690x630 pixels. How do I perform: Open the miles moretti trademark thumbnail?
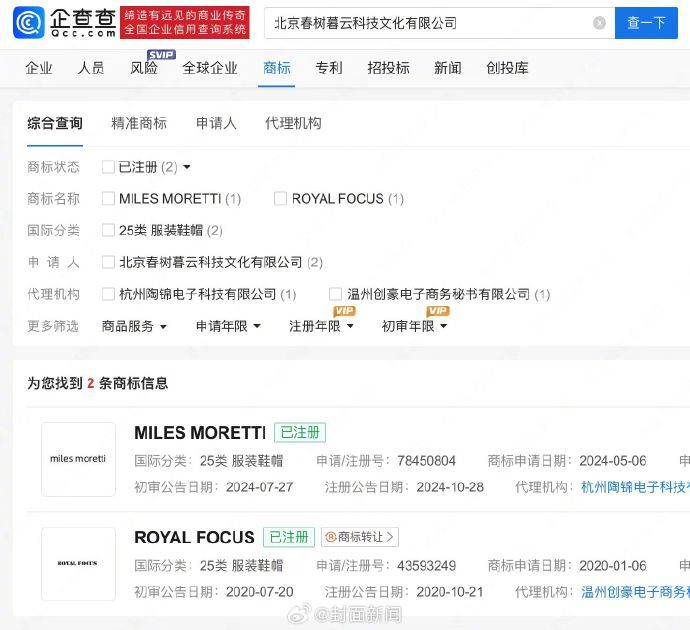pos(78,459)
